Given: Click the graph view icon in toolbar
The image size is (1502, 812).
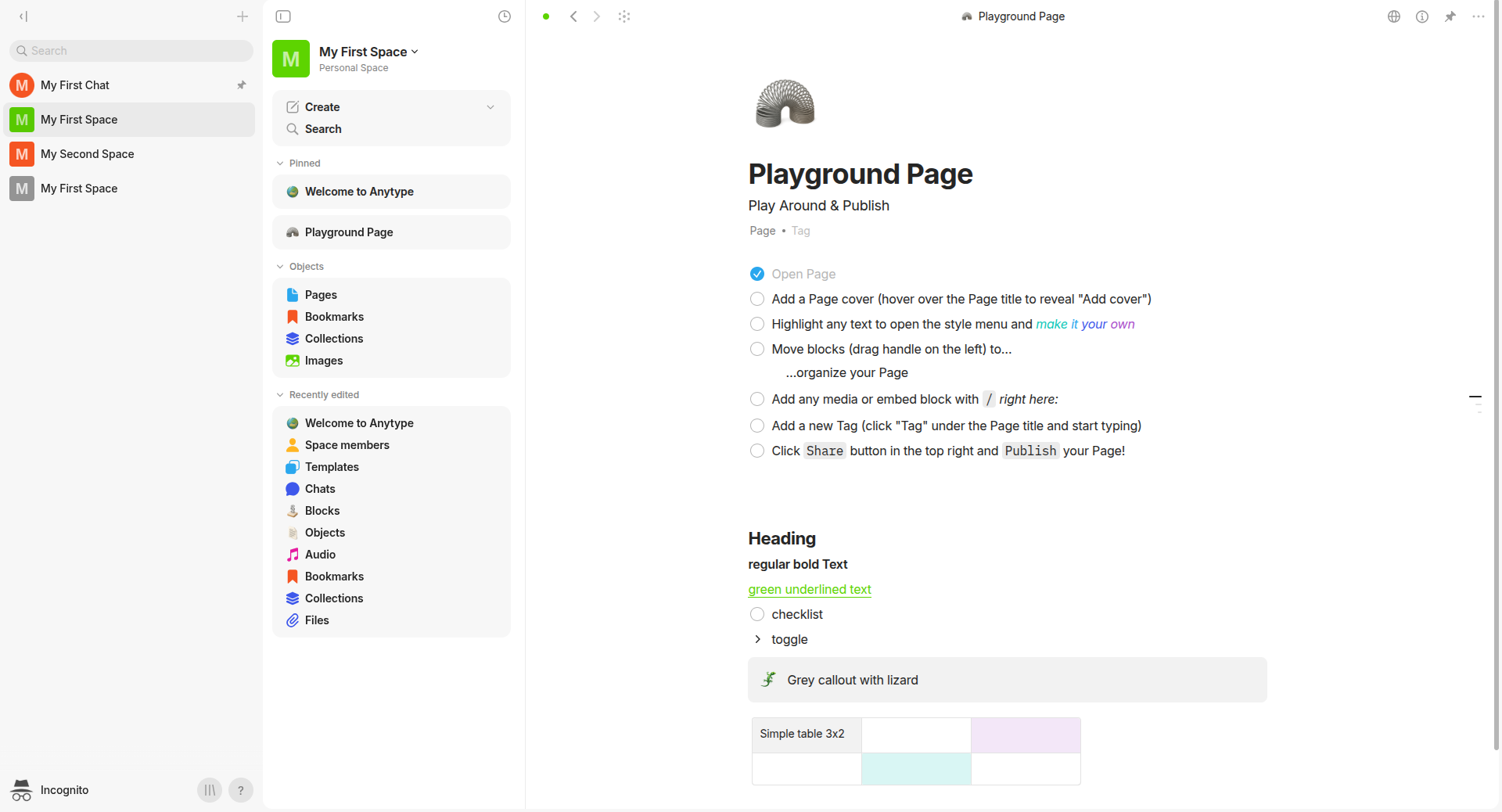Looking at the screenshot, I should pos(623,16).
